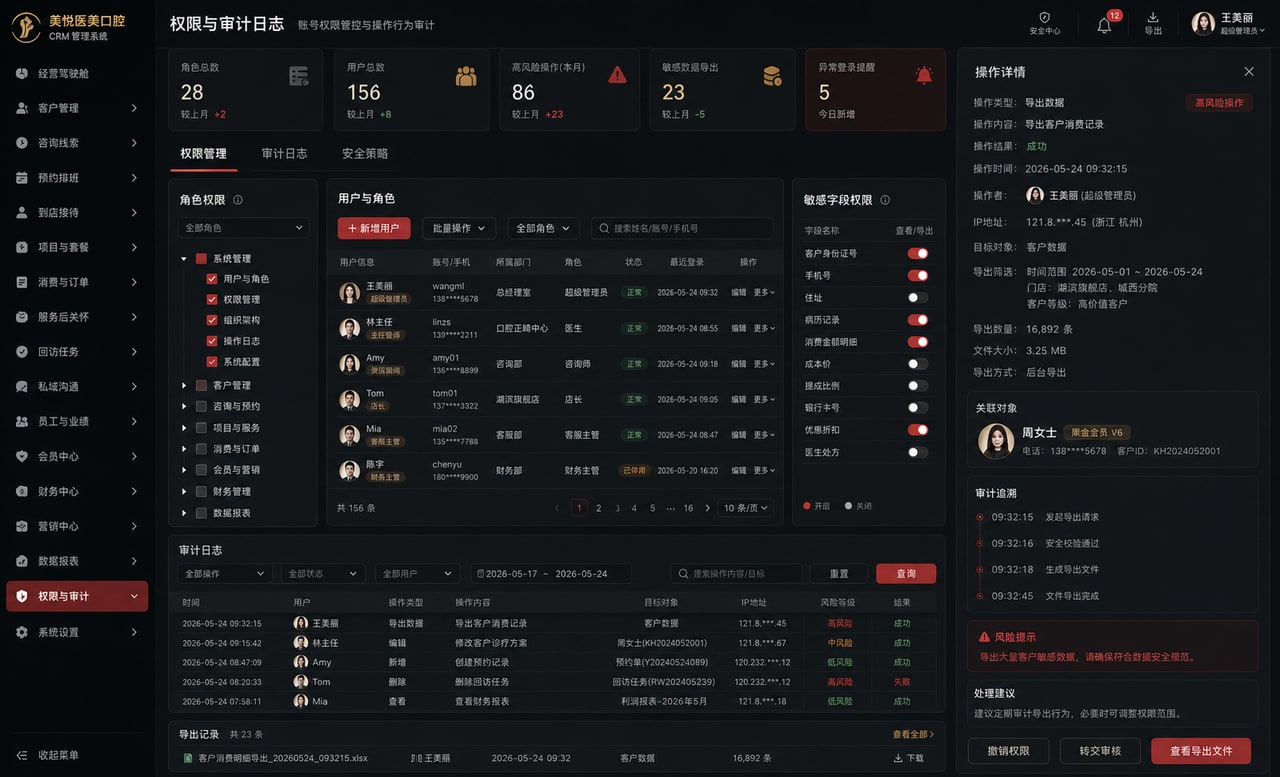Click the 服务后关怀 icon in sidebar
Image resolution: width=1280 pixels, height=777 pixels.
click(22, 317)
